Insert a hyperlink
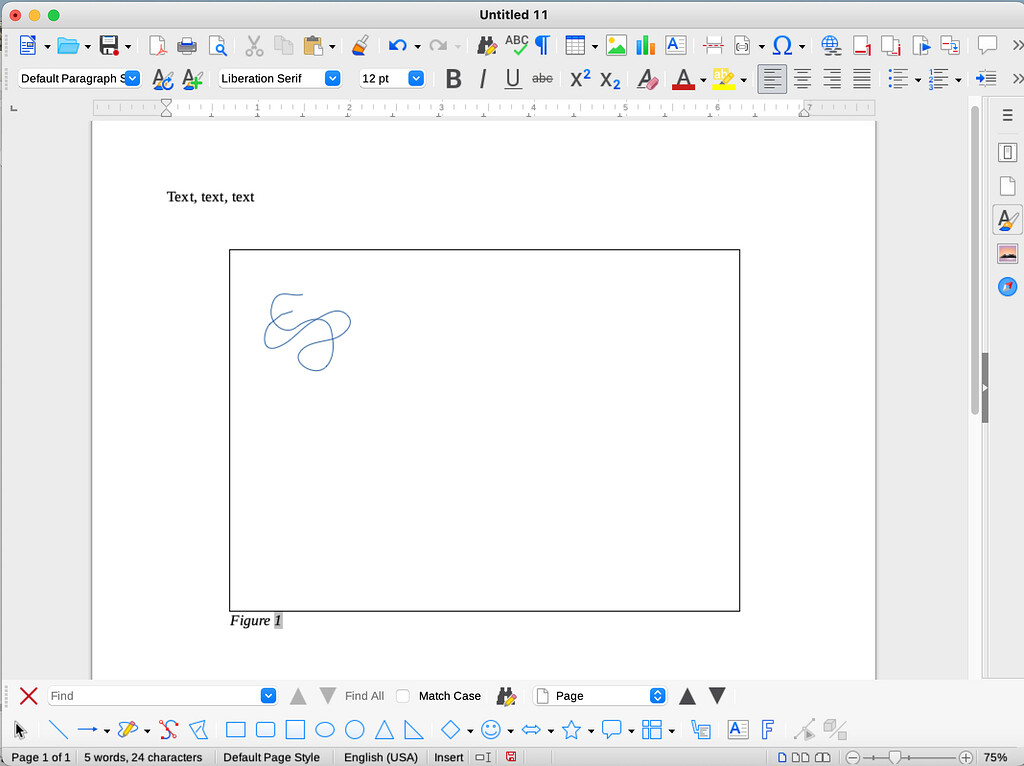The image size is (1024, 766). point(830,45)
